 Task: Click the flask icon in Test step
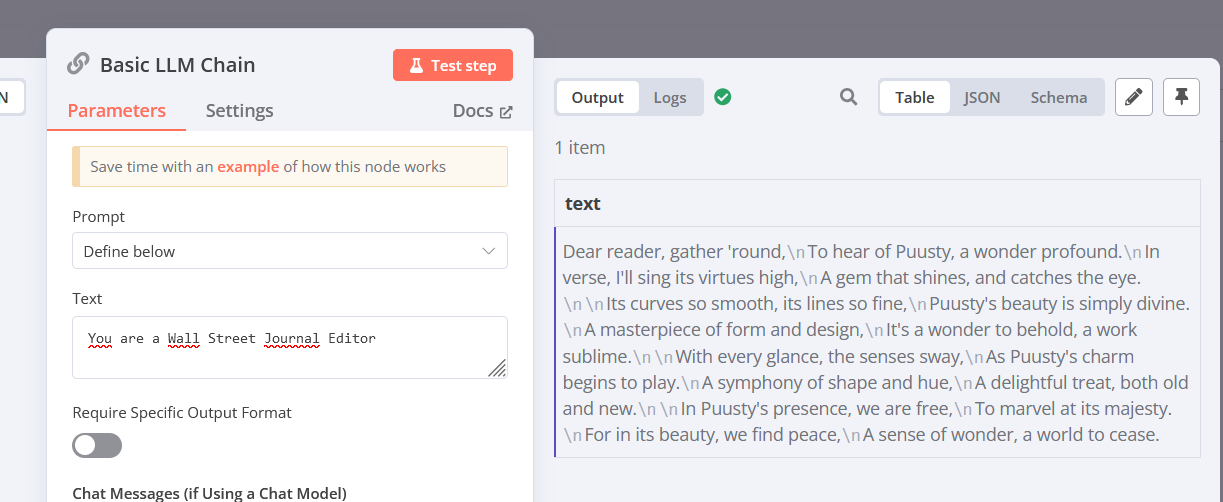[416, 66]
